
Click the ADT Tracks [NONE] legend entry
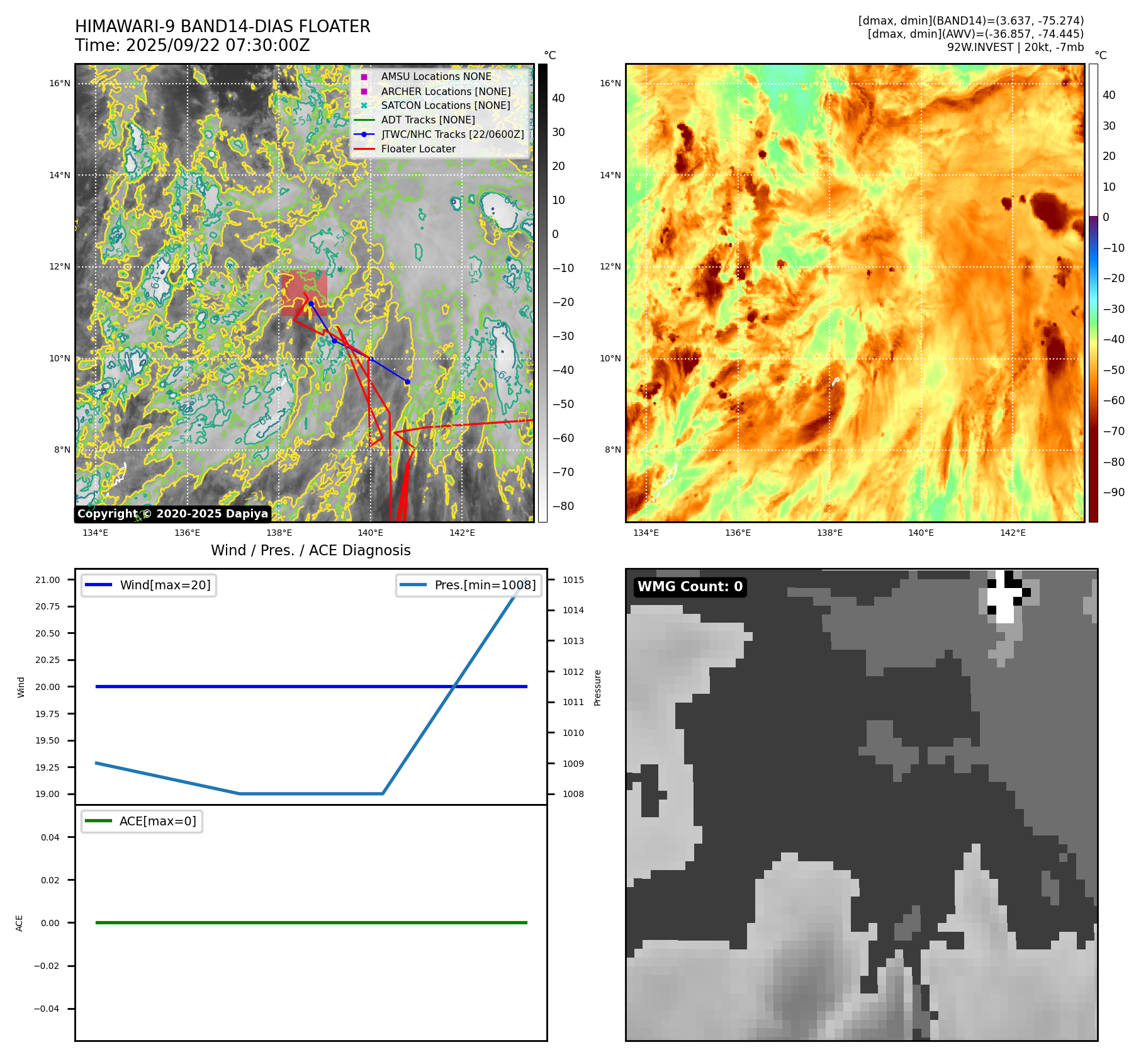[x=428, y=120]
